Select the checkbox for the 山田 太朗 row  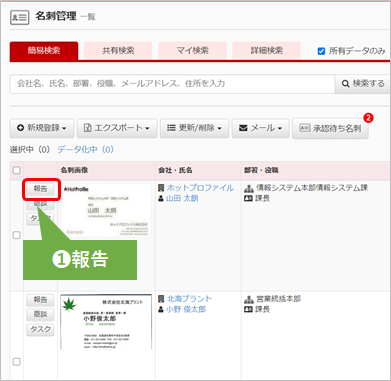click(x=16, y=235)
